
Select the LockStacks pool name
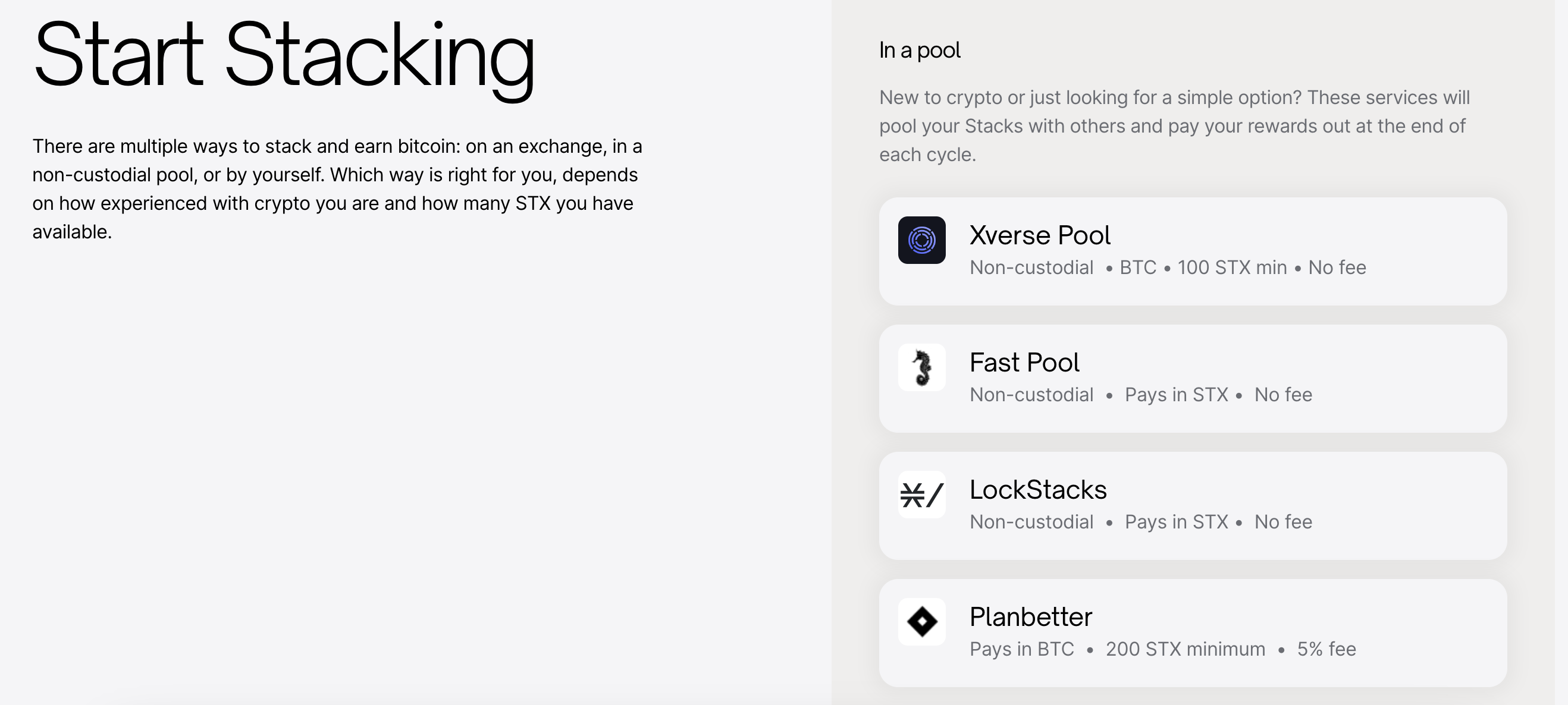point(1038,490)
